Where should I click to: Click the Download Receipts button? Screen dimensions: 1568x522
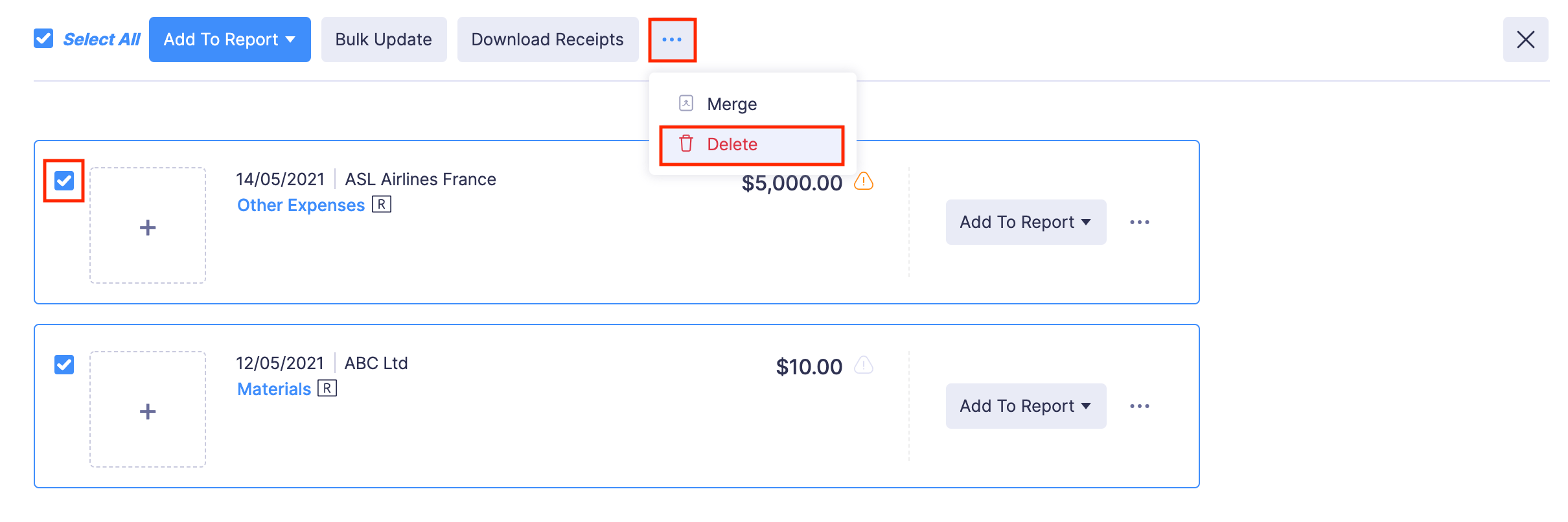pos(548,40)
